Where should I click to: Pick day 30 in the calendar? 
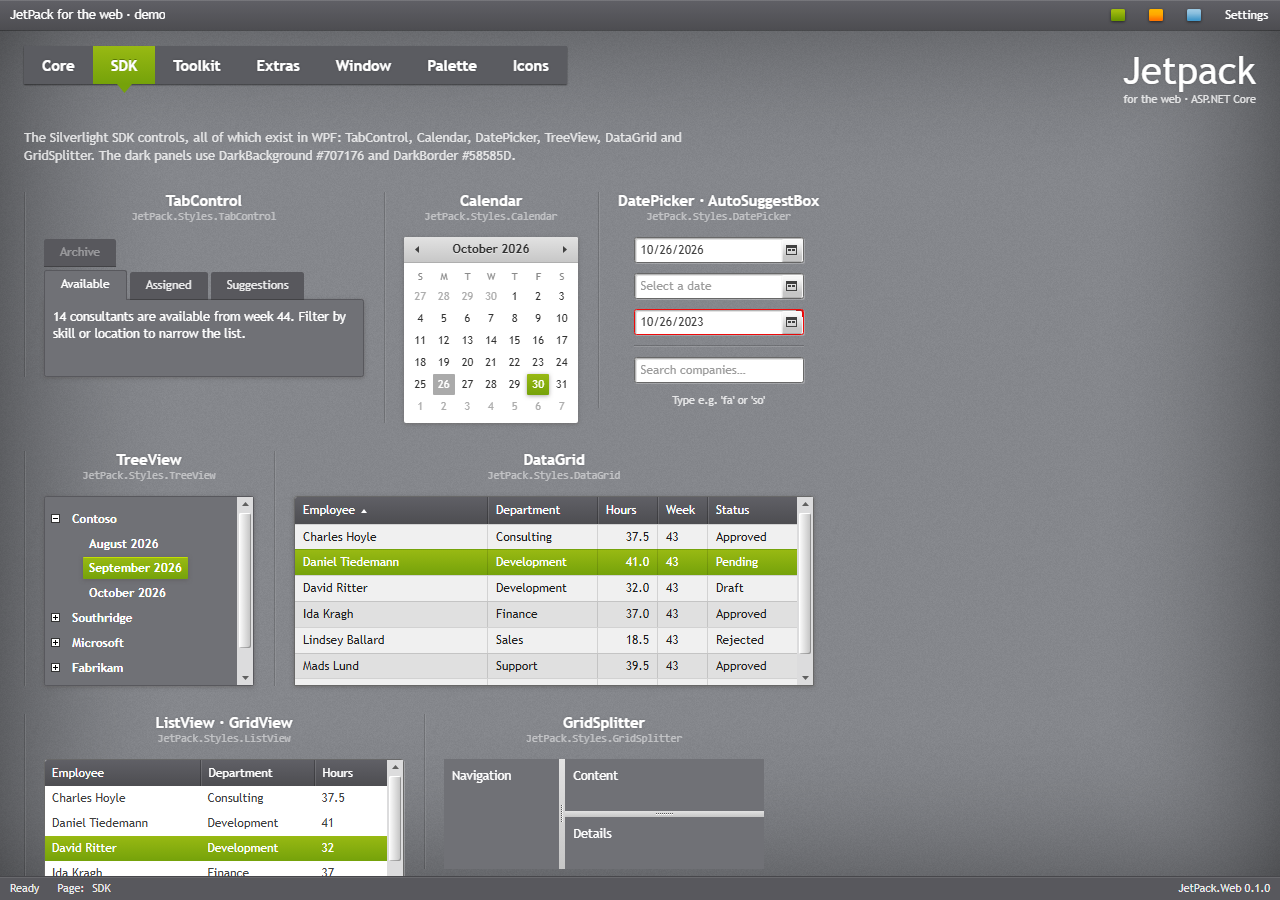[538, 385]
